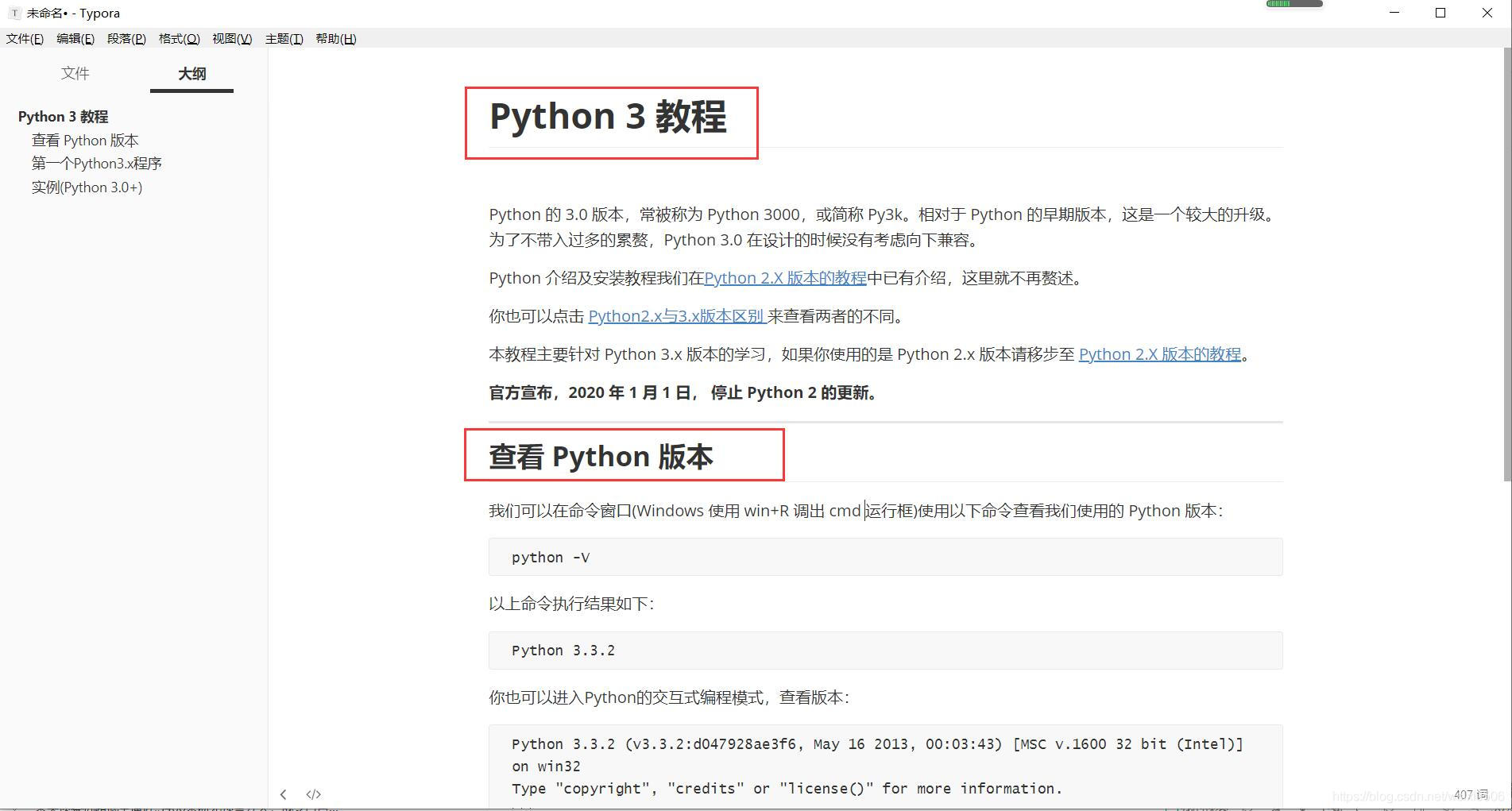Screen dimensions: 1512x811
Task: Click the bold line 官方宣布，2020 年 1 月 1 日
Action: tap(684, 392)
